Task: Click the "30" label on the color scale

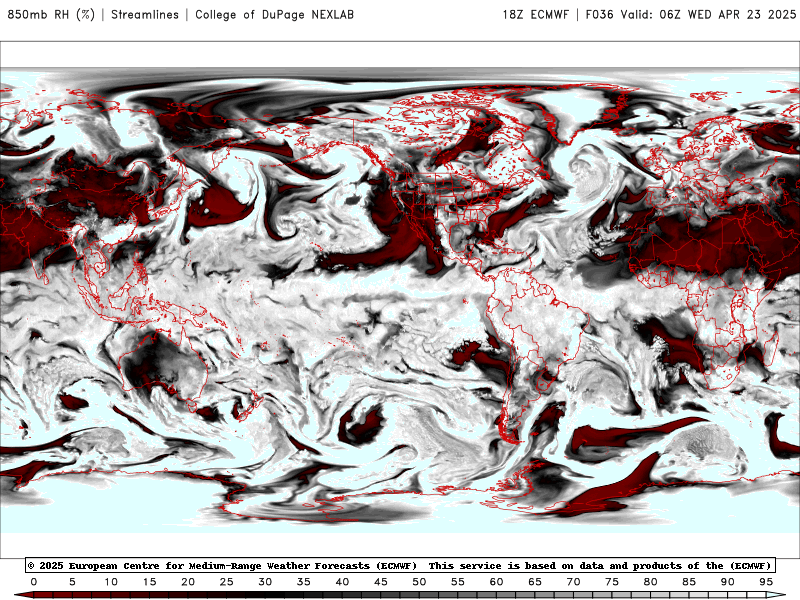Action: click(265, 582)
